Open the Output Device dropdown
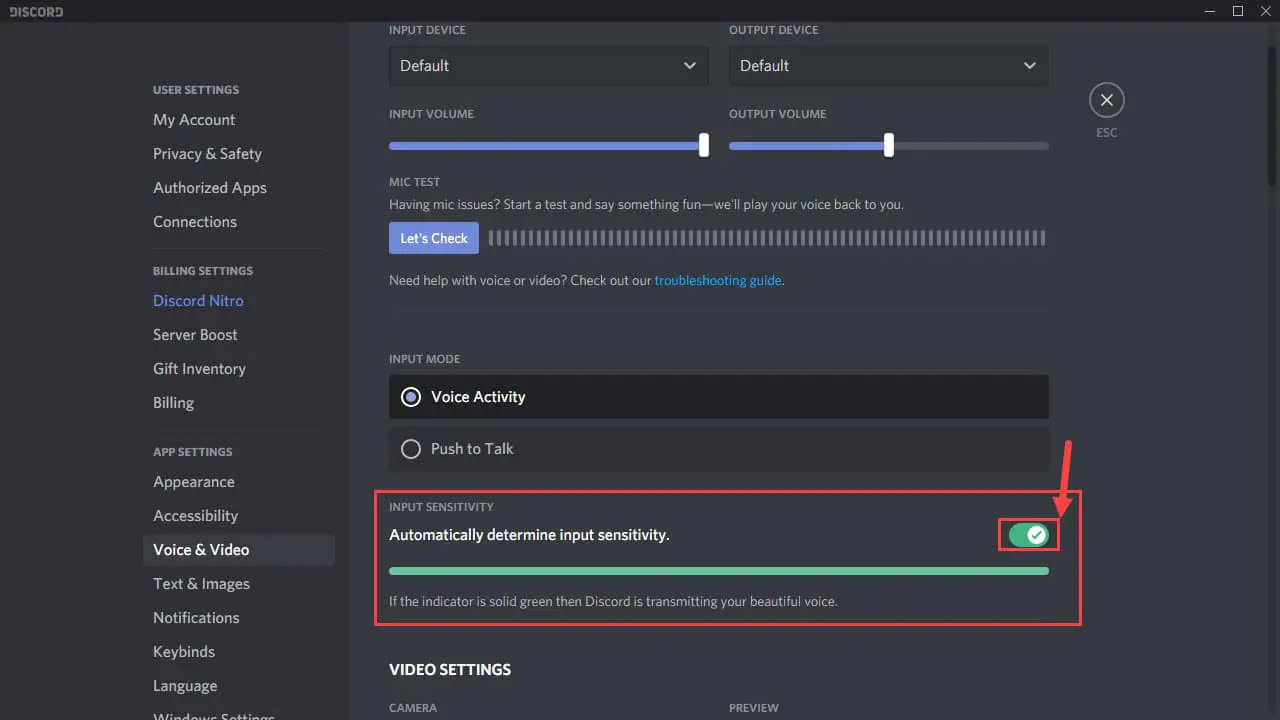 [x=889, y=66]
